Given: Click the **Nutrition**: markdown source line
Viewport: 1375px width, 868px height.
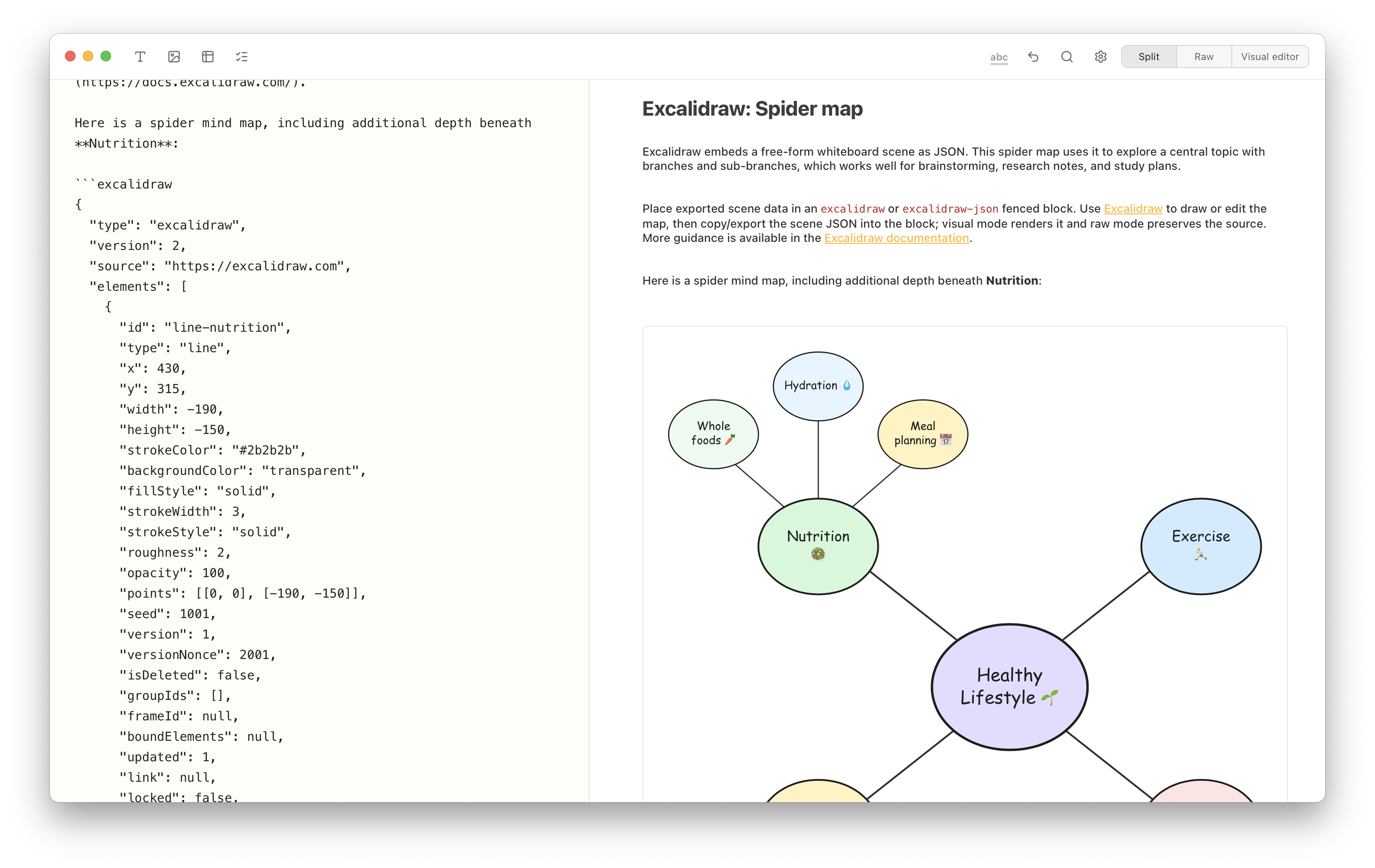Looking at the screenshot, I should point(127,143).
